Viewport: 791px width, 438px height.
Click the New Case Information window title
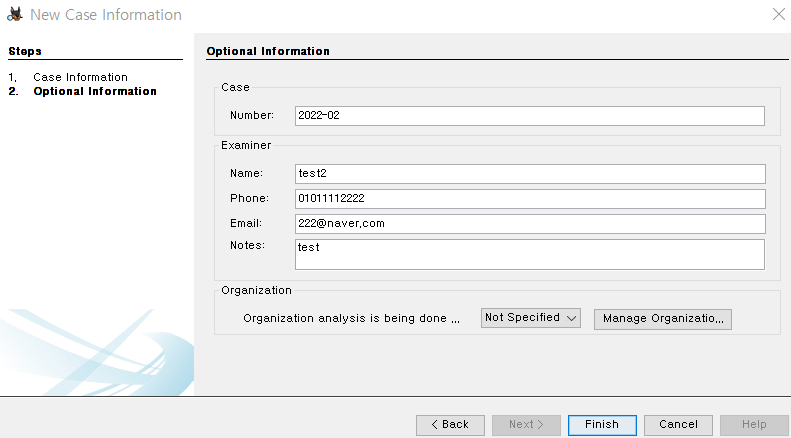[106, 15]
